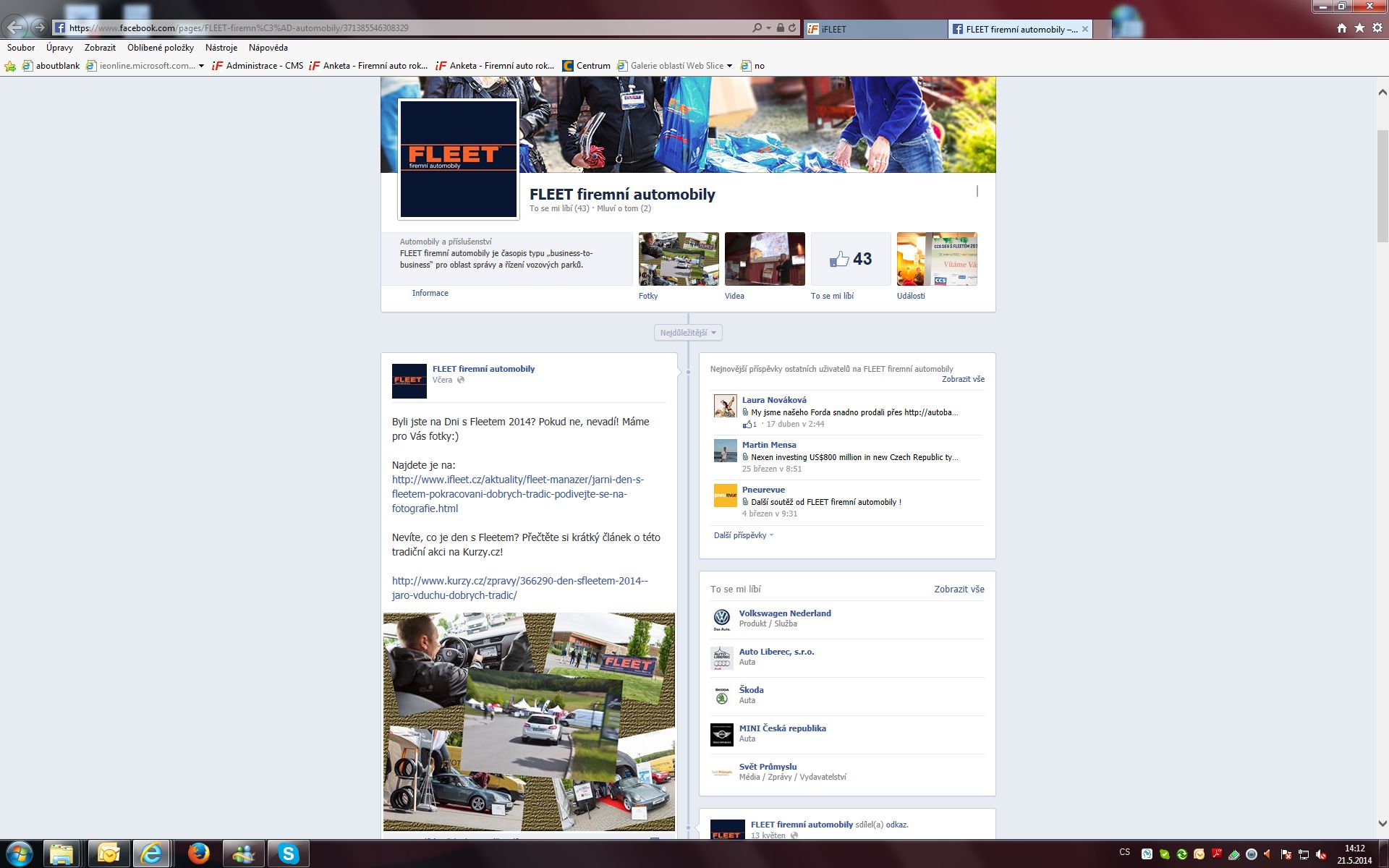
Task: Open the Informace link
Action: [430, 293]
